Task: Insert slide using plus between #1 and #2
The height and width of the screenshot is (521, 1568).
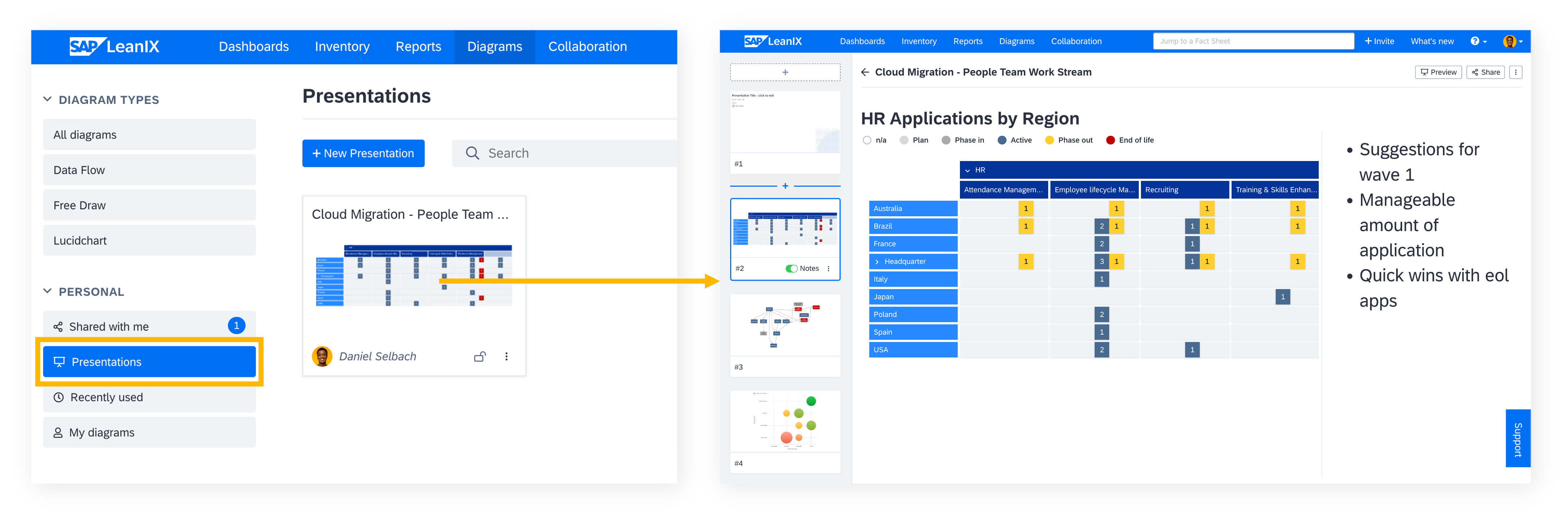Action: click(785, 186)
